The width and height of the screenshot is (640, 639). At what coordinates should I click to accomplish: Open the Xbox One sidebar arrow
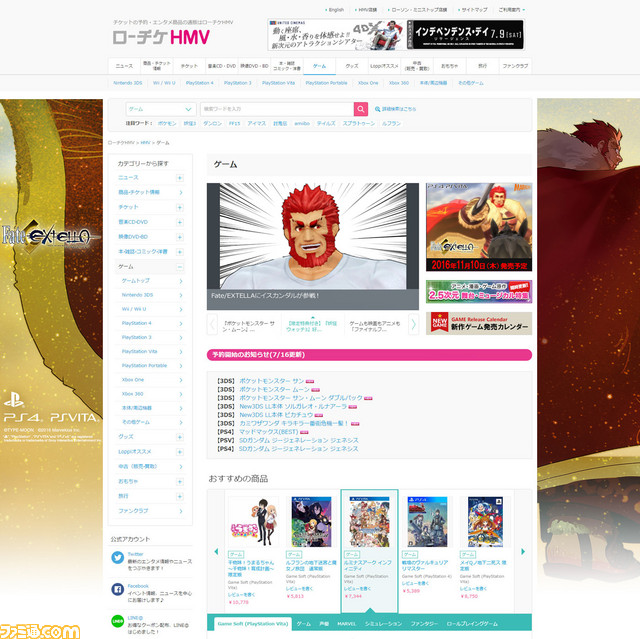pos(181,380)
